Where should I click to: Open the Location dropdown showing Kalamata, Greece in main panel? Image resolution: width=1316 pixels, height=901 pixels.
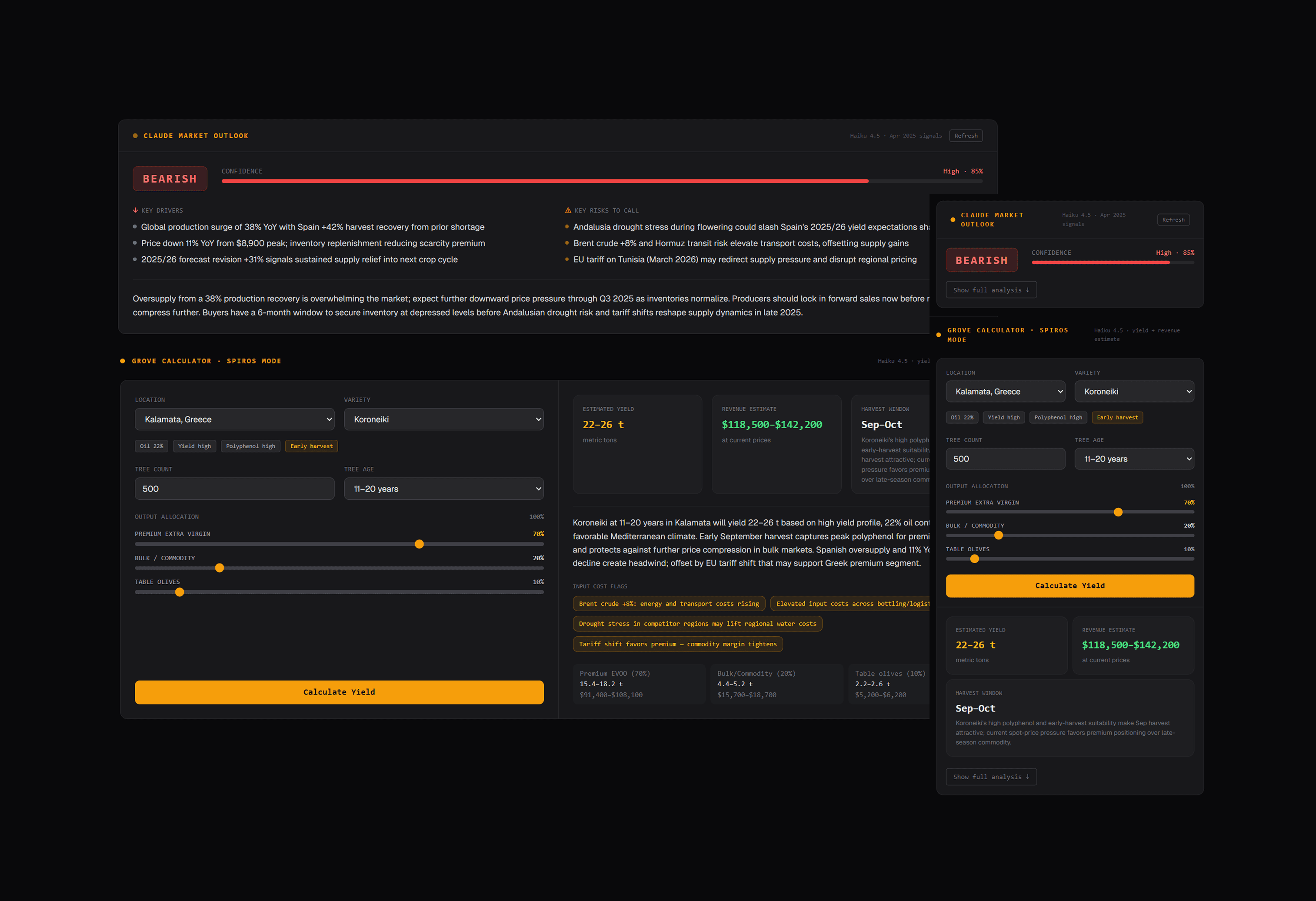(x=234, y=419)
